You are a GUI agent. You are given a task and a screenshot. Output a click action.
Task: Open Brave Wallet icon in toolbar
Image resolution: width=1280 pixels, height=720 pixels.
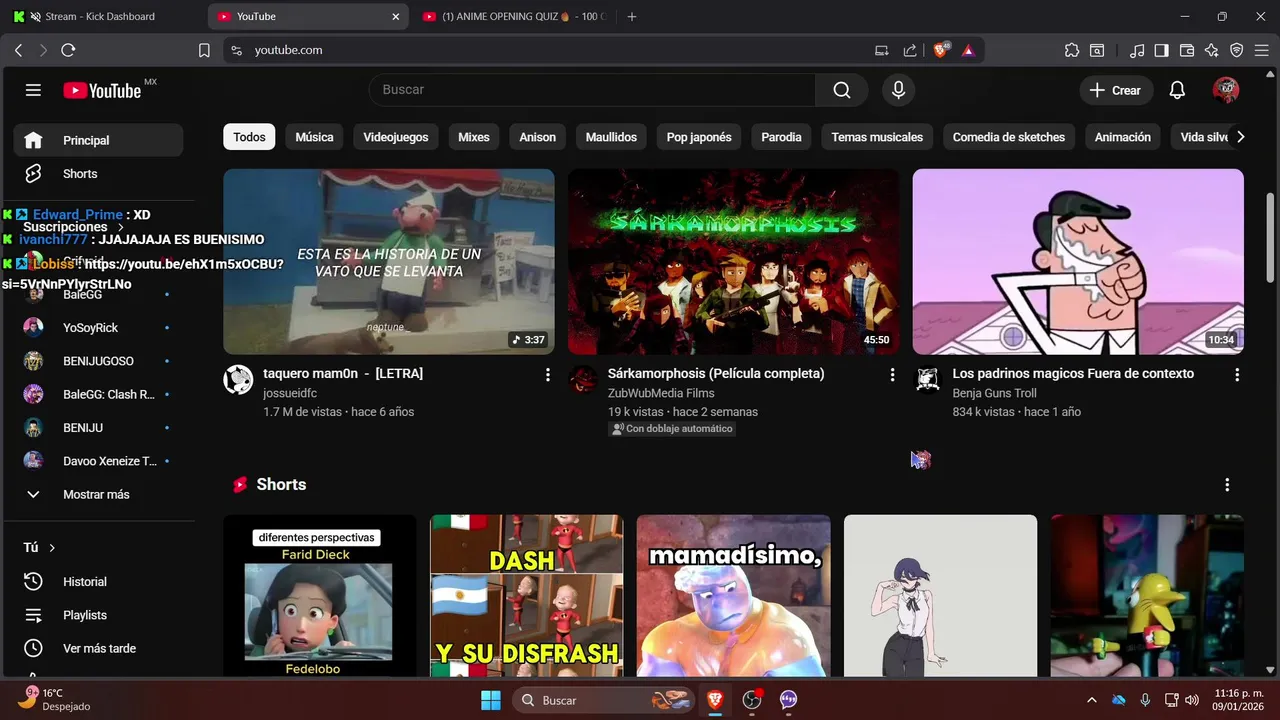point(1187,50)
